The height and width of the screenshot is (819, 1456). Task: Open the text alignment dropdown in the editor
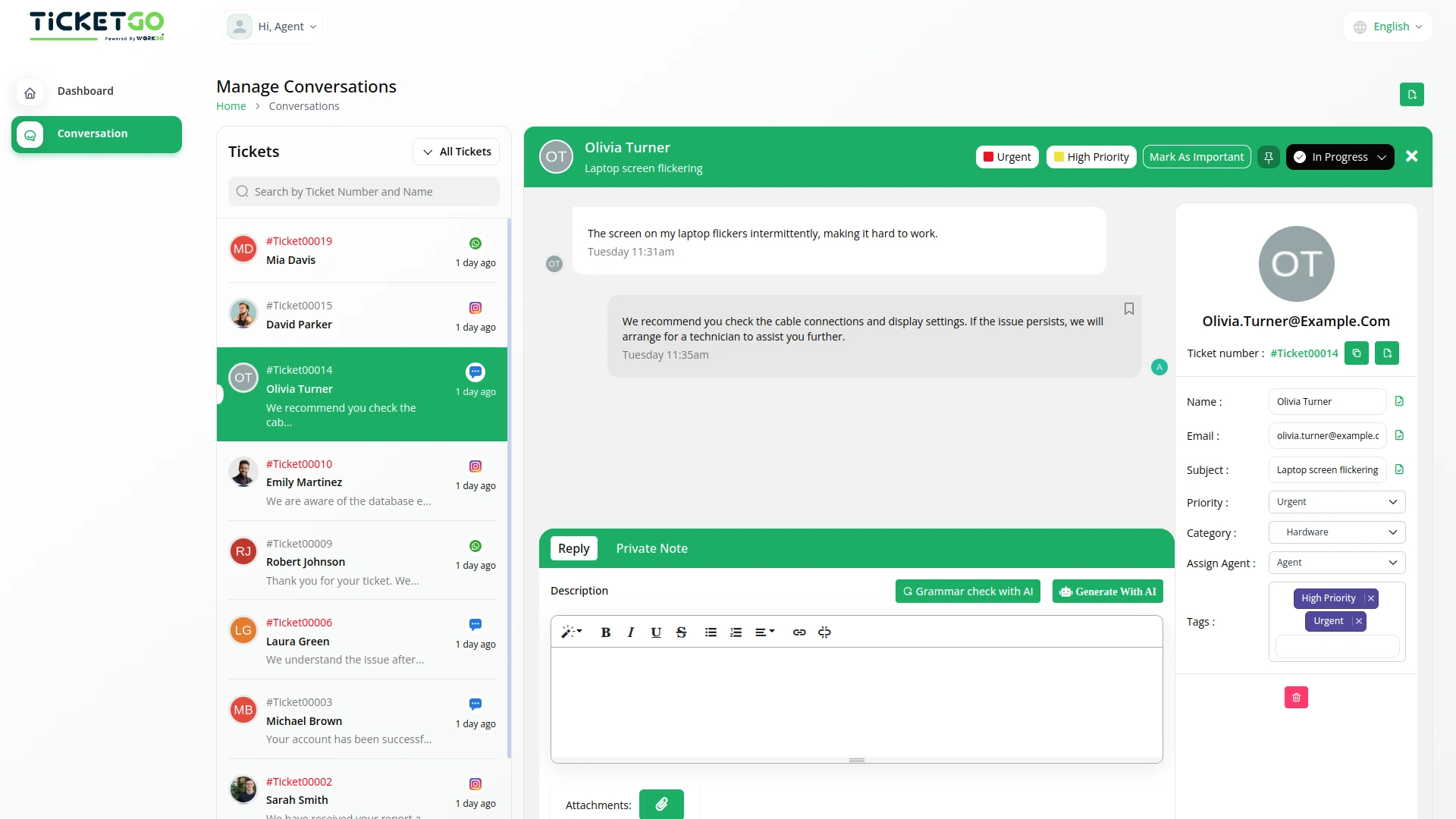pos(764,632)
